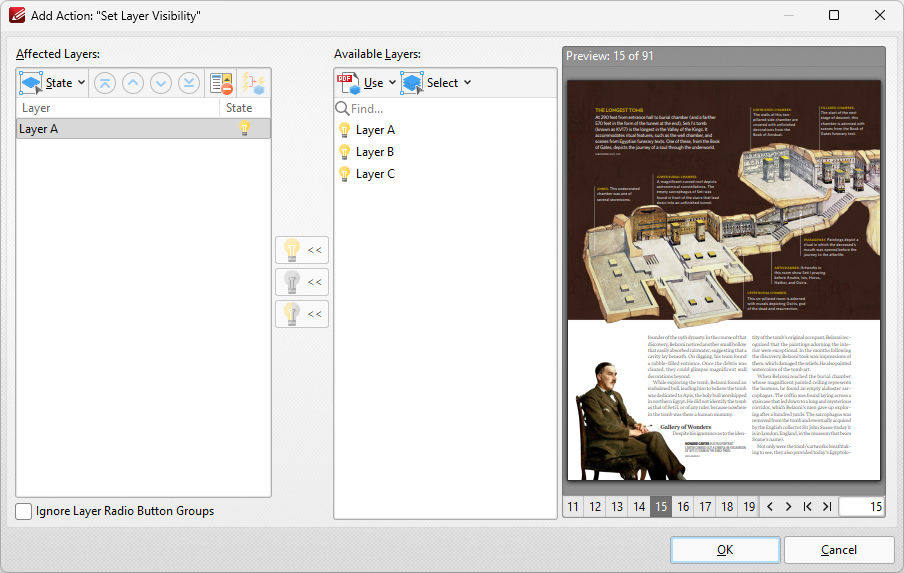Jump to last preview page

coord(827,507)
